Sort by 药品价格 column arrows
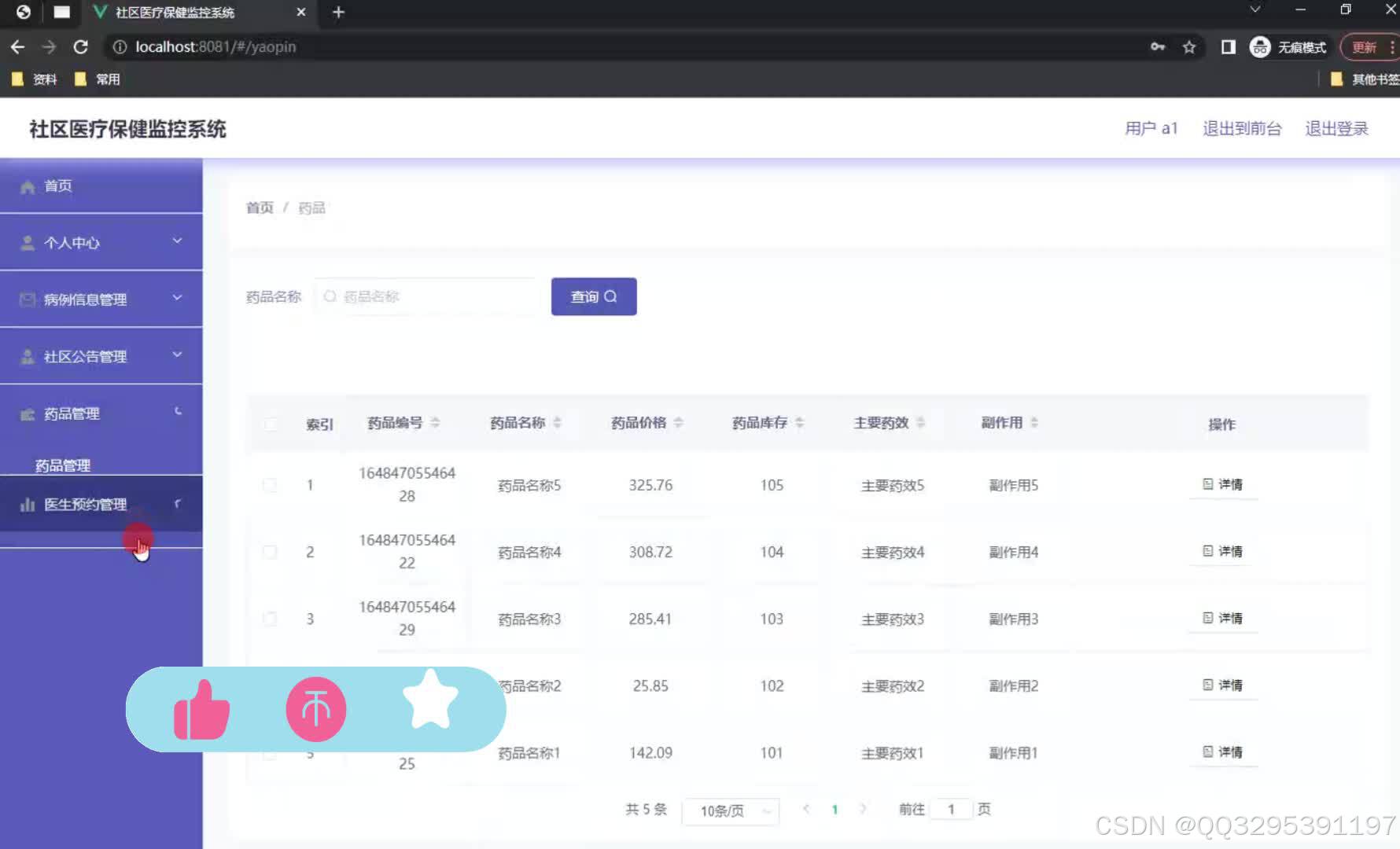 (678, 423)
